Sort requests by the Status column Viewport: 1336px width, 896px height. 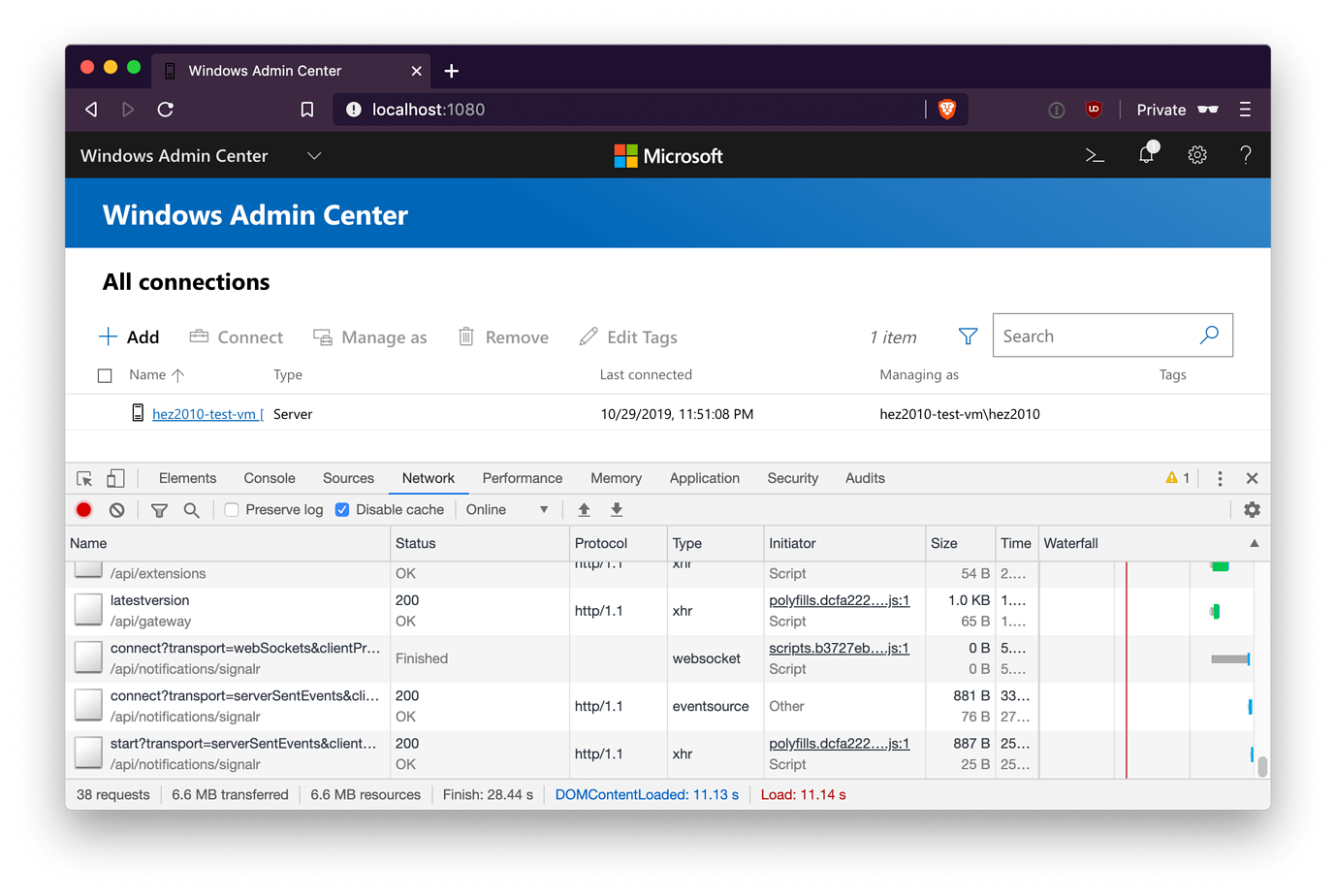pyautogui.click(x=480, y=544)
